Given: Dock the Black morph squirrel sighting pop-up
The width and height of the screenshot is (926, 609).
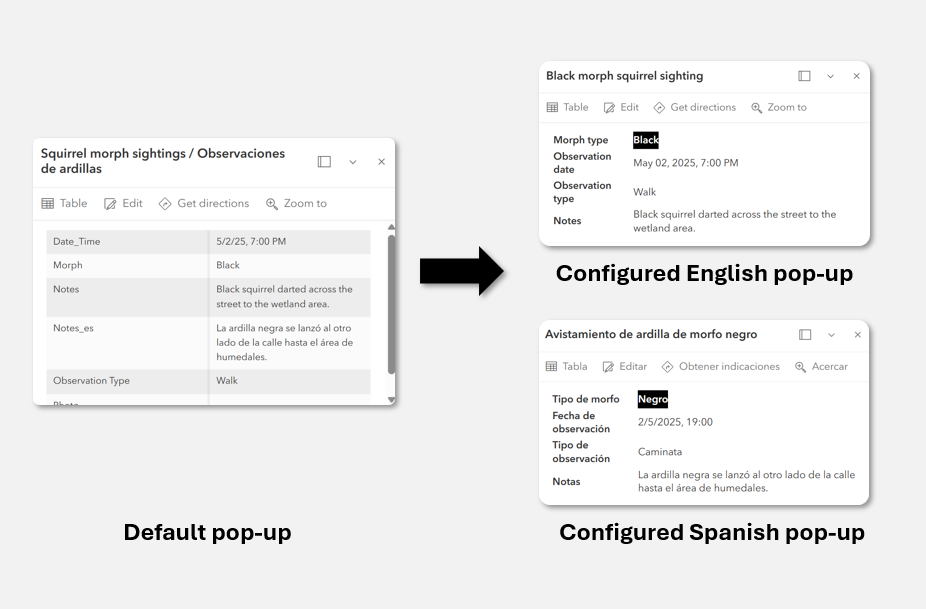Looking at the screenshot, I should tap(804, 76).
